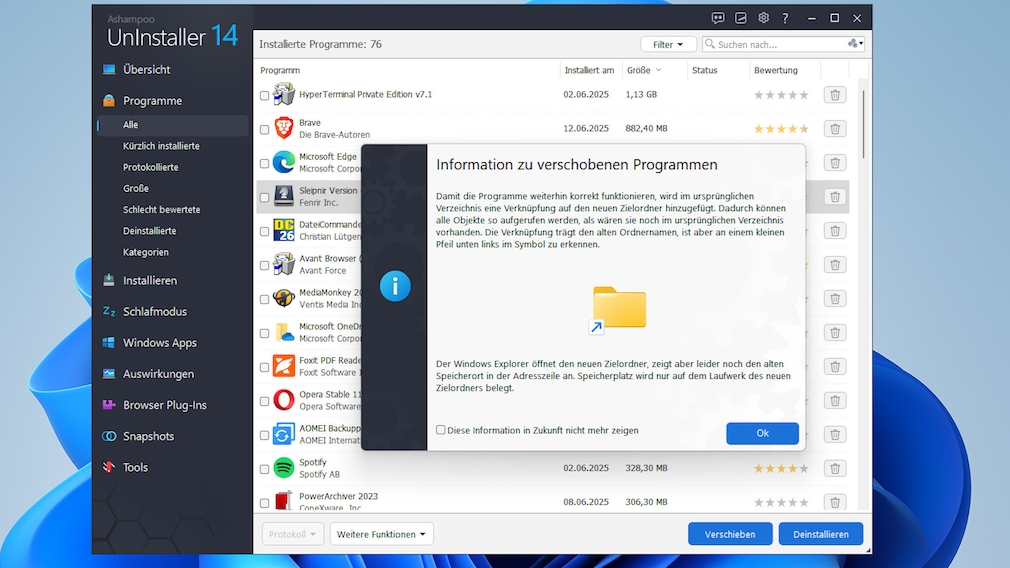Viewport: 1010px width, 568px height.
Task: Confirm the dialog with Ok button
Action: coord(762,433)
